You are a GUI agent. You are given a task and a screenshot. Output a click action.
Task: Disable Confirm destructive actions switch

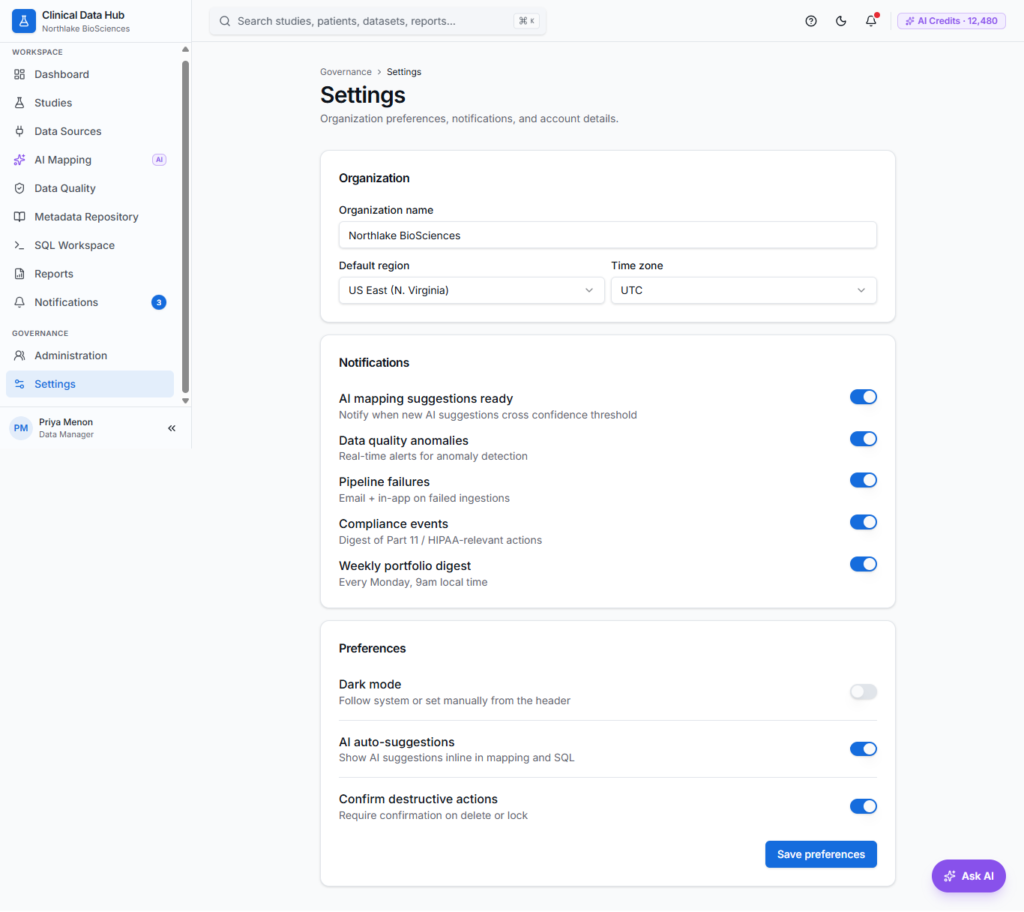[x=863, y=807]
